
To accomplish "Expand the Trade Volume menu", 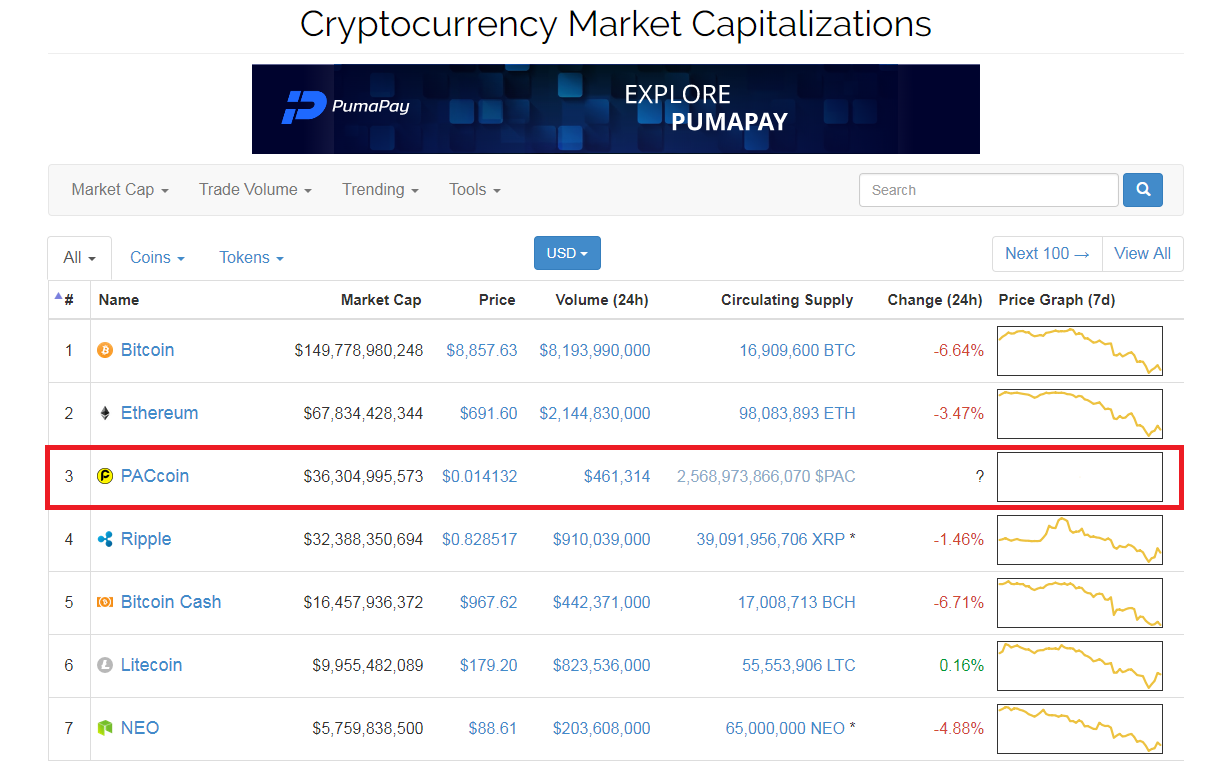I will (255, 190).
